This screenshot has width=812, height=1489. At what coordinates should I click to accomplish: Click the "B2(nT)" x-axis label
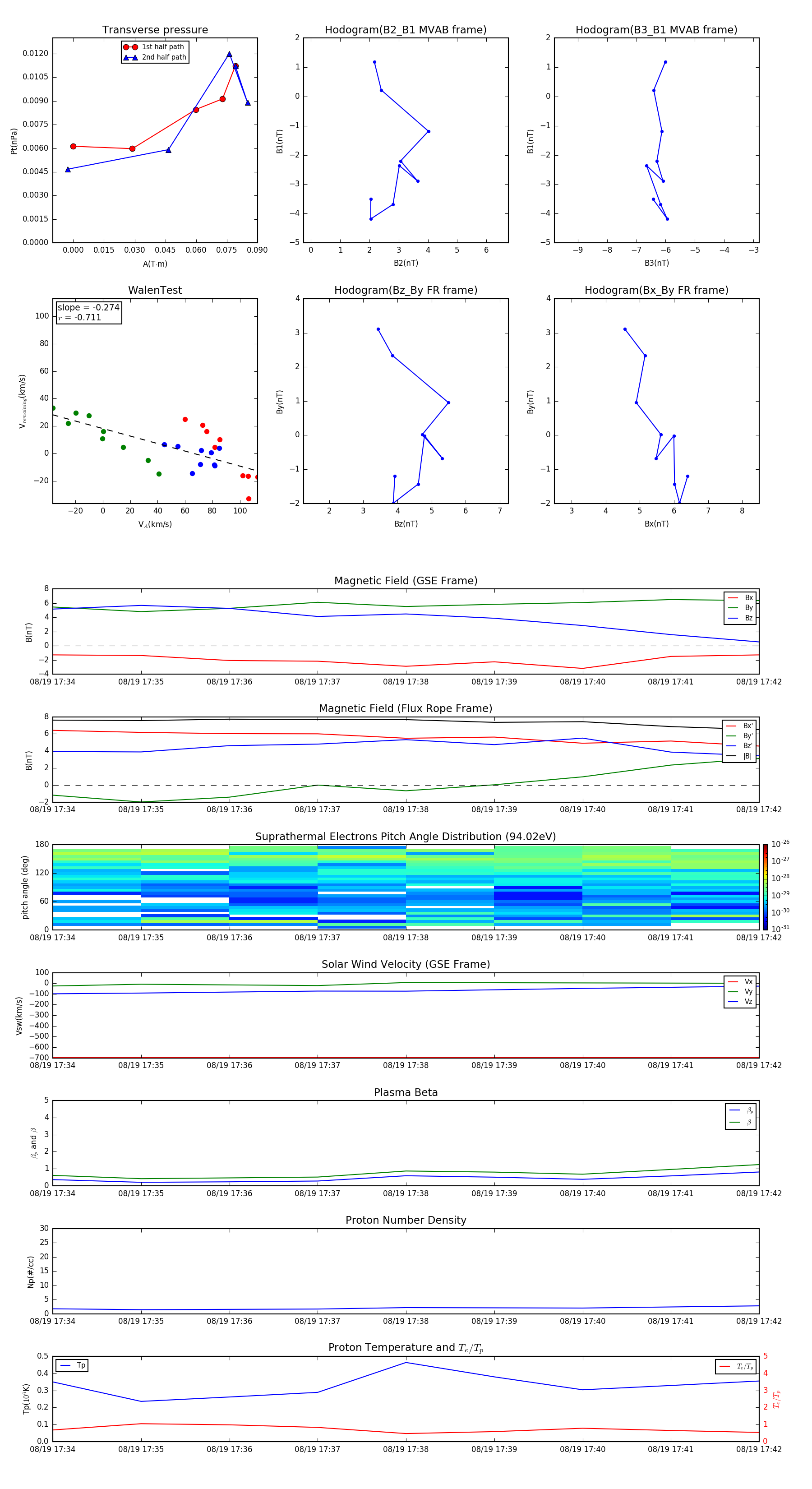click(x=406, y=263)
